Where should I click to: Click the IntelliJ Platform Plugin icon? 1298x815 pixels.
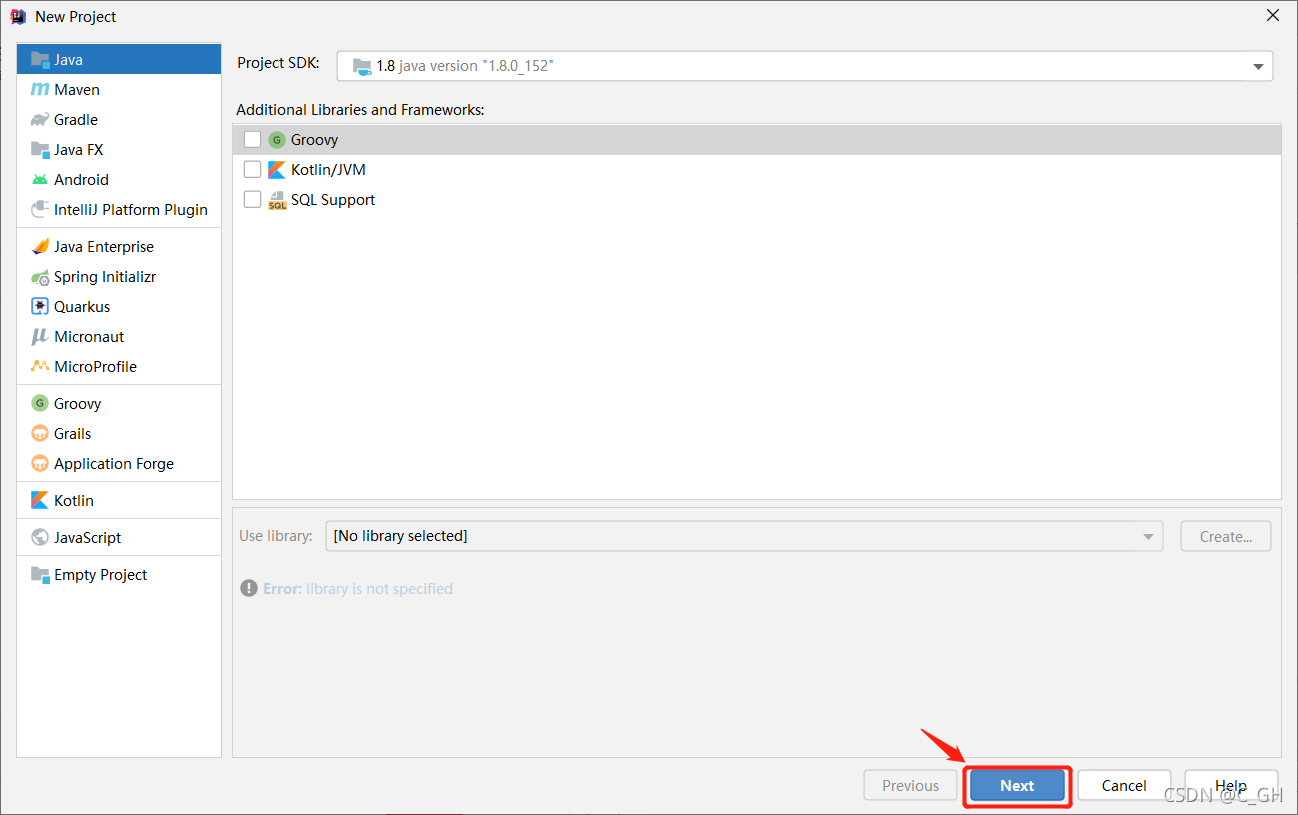[x=40, y=209]
